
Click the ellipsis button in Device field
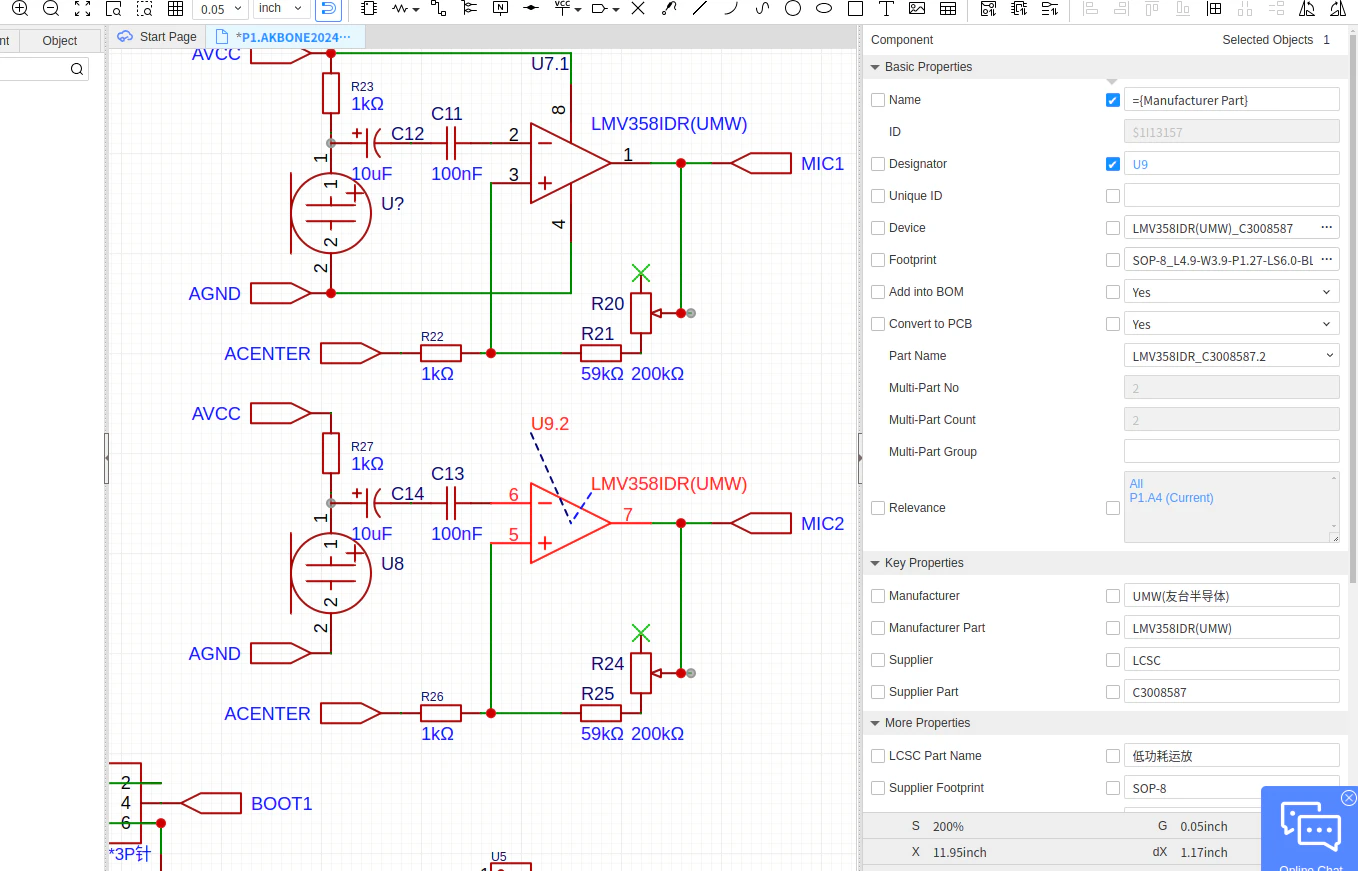(1327, 228)
